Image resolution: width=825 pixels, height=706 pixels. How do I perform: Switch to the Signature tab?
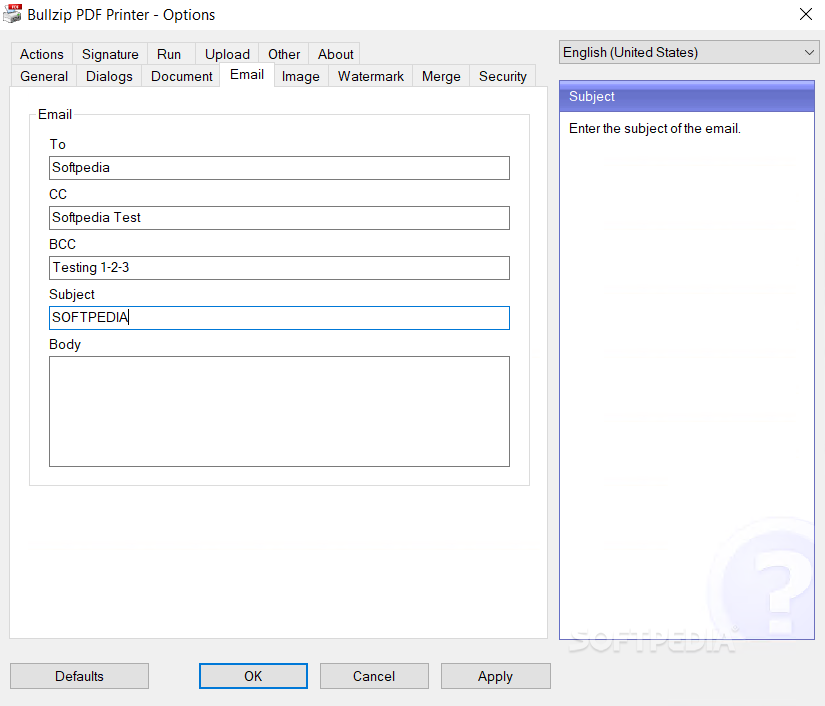pos(110,54)
